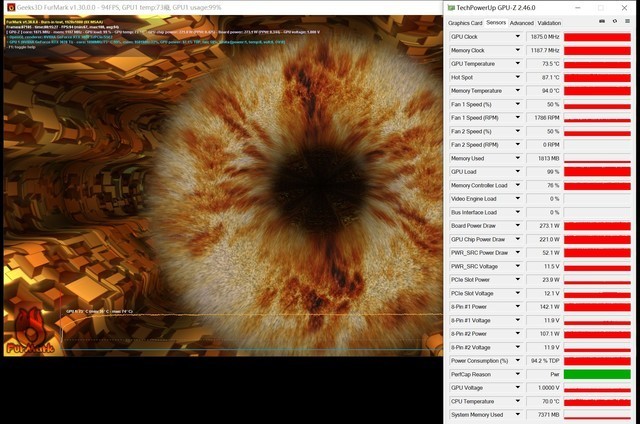
Task: Open the Fan 2 Speed (RPM) dropdown
Action: [518, 144]
